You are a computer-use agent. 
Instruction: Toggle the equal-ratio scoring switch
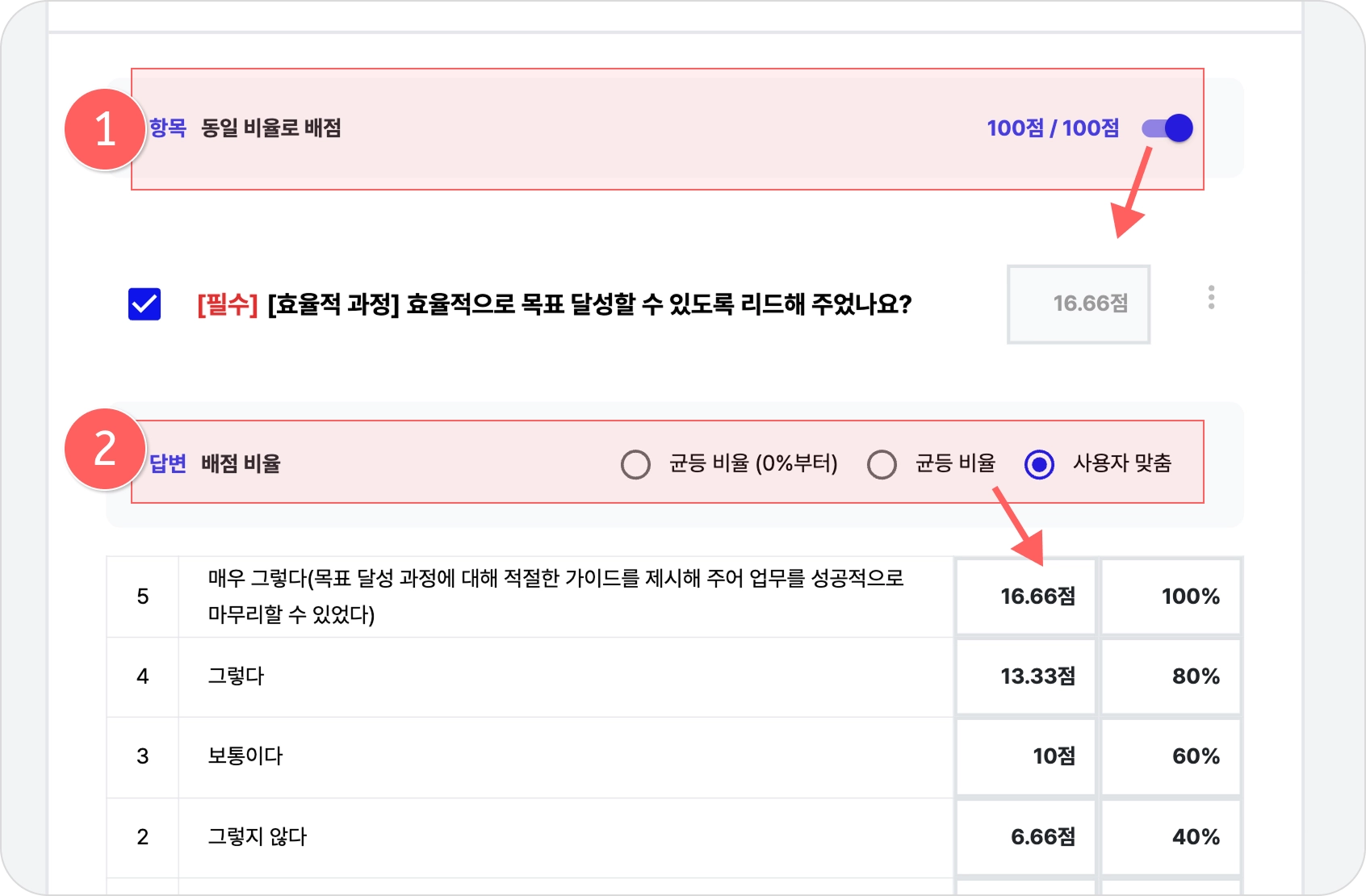coord(1167,128)
